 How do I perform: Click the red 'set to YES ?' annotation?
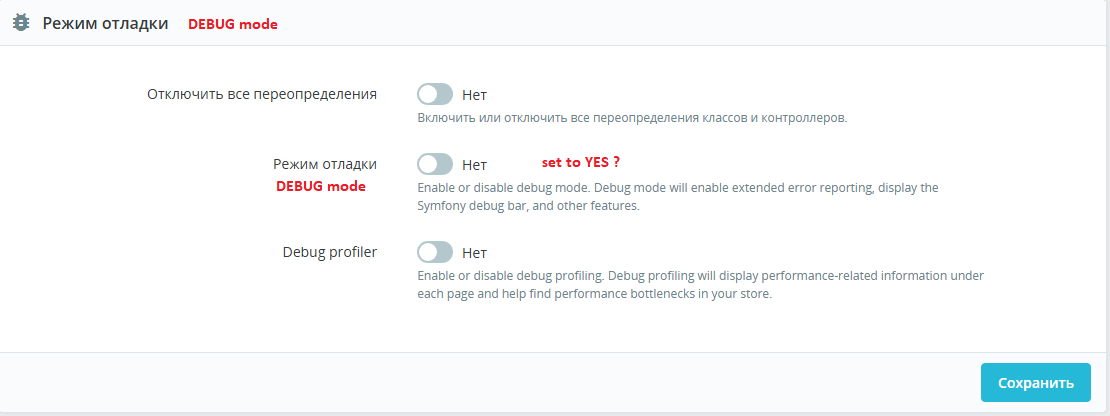(580, 162)
